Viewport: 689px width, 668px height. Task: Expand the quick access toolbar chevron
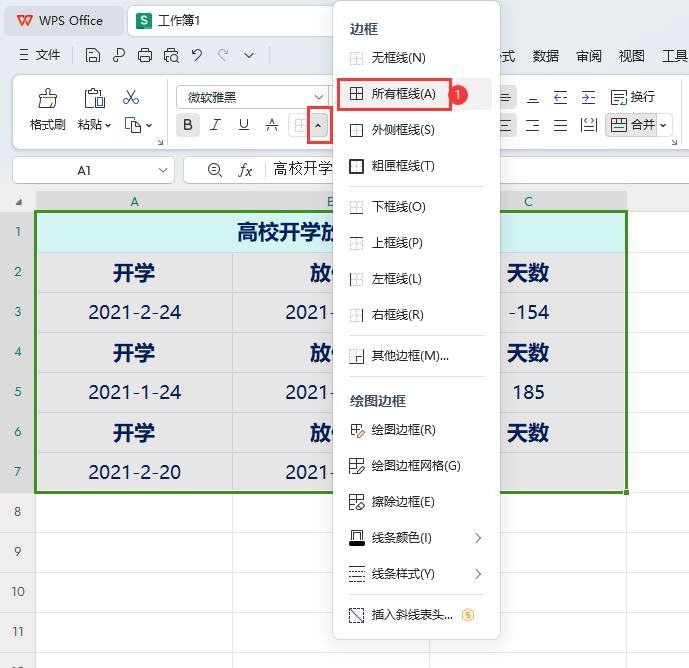pos(249,55)
